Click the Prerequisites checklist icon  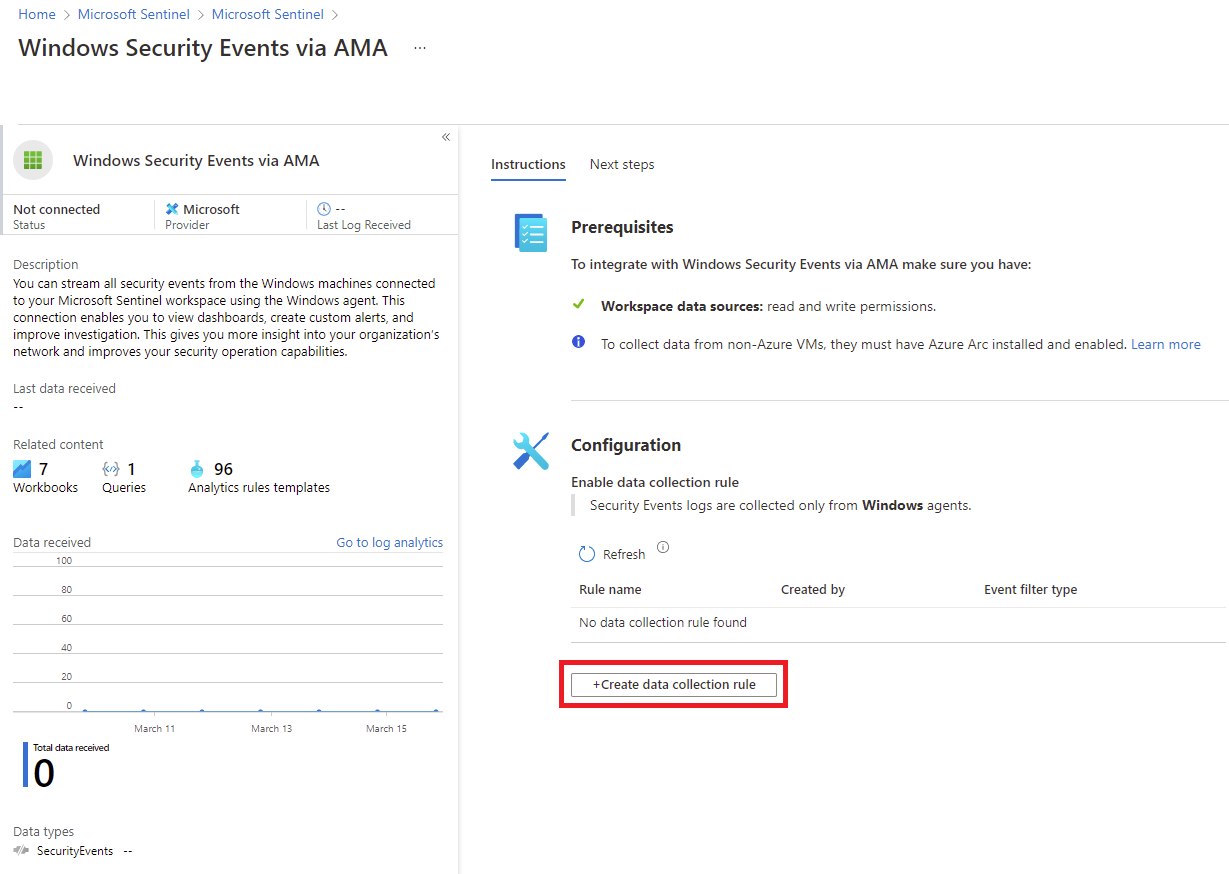pyautogui.click(x=531, y=232)
